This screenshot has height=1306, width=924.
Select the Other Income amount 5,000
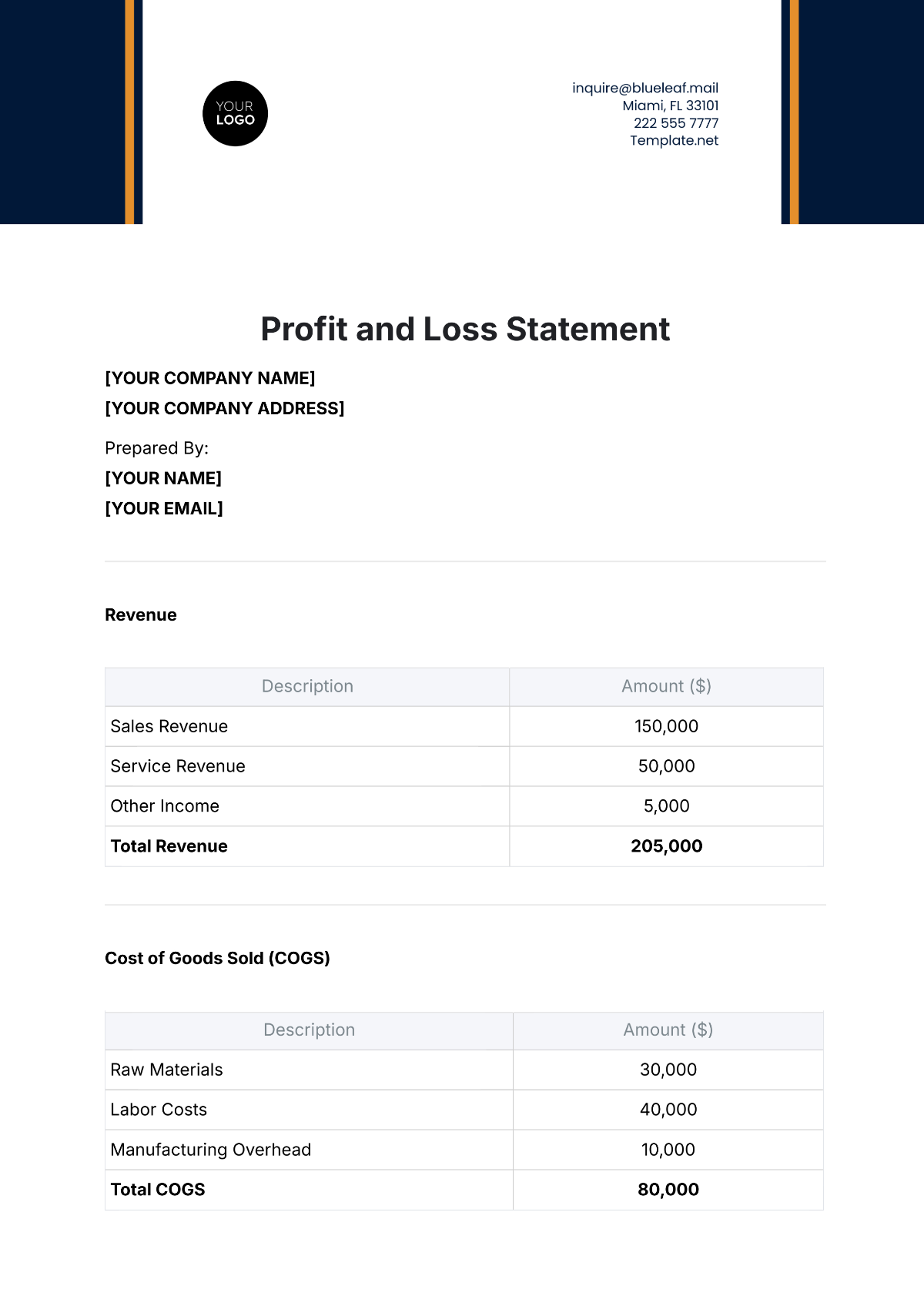point(666,806)
